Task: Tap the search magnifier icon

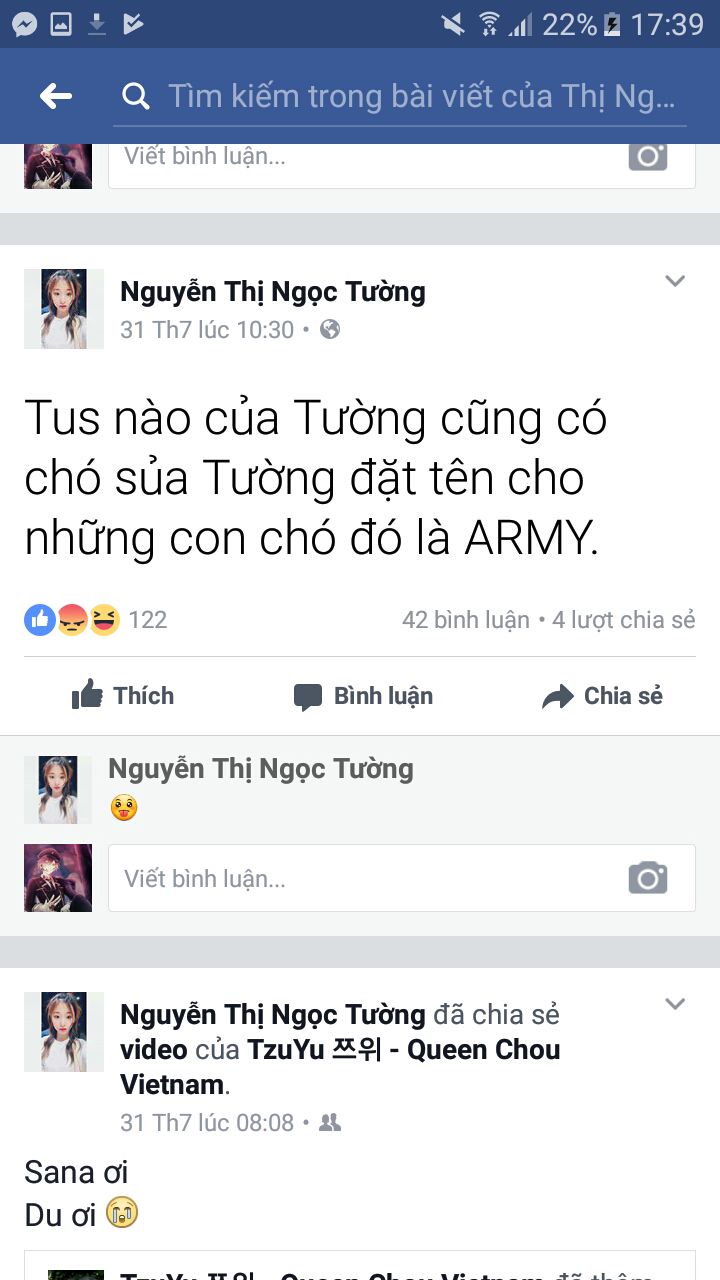Action: 135,96
